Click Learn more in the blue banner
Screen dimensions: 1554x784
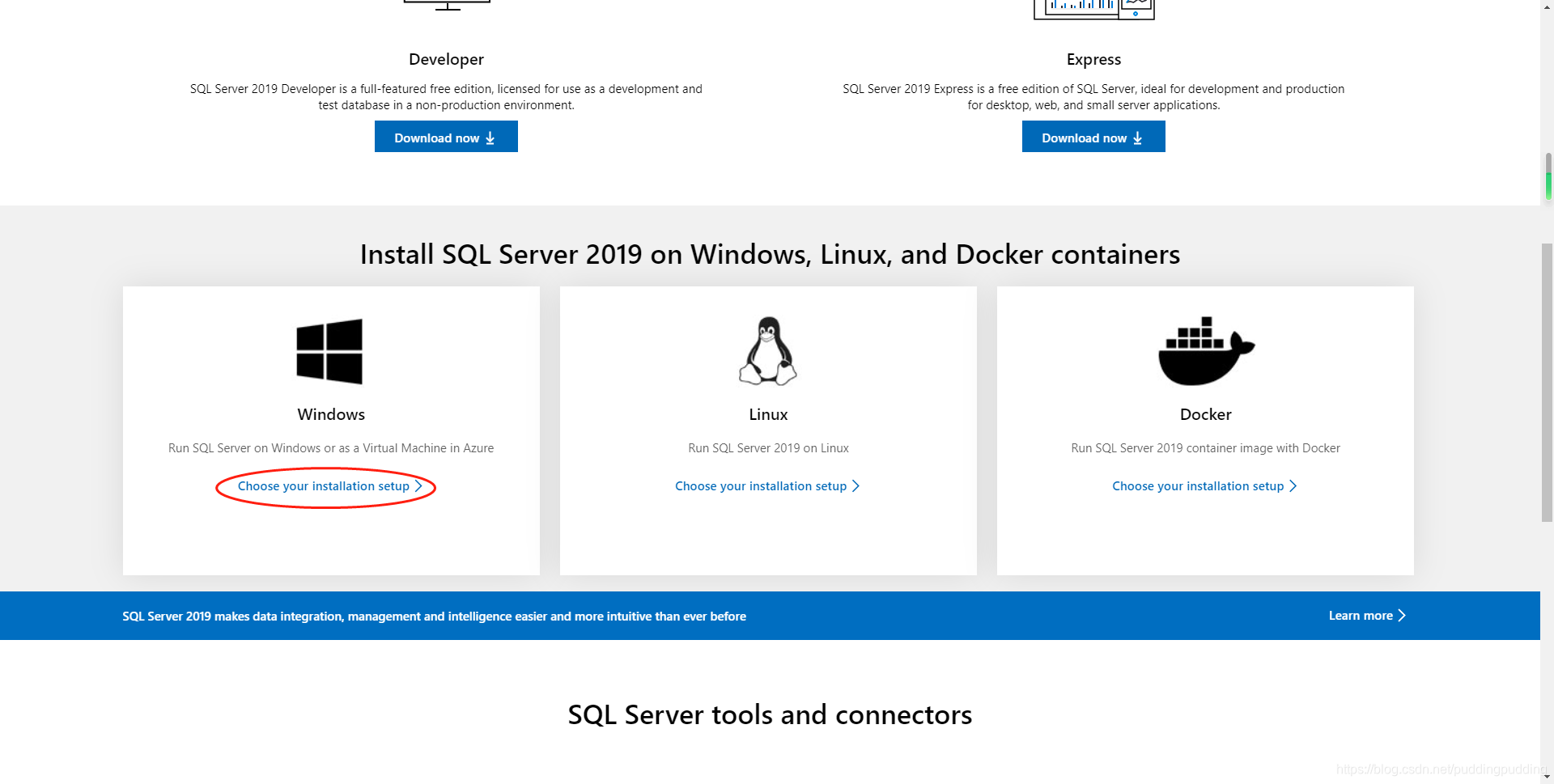[1367, 616]
